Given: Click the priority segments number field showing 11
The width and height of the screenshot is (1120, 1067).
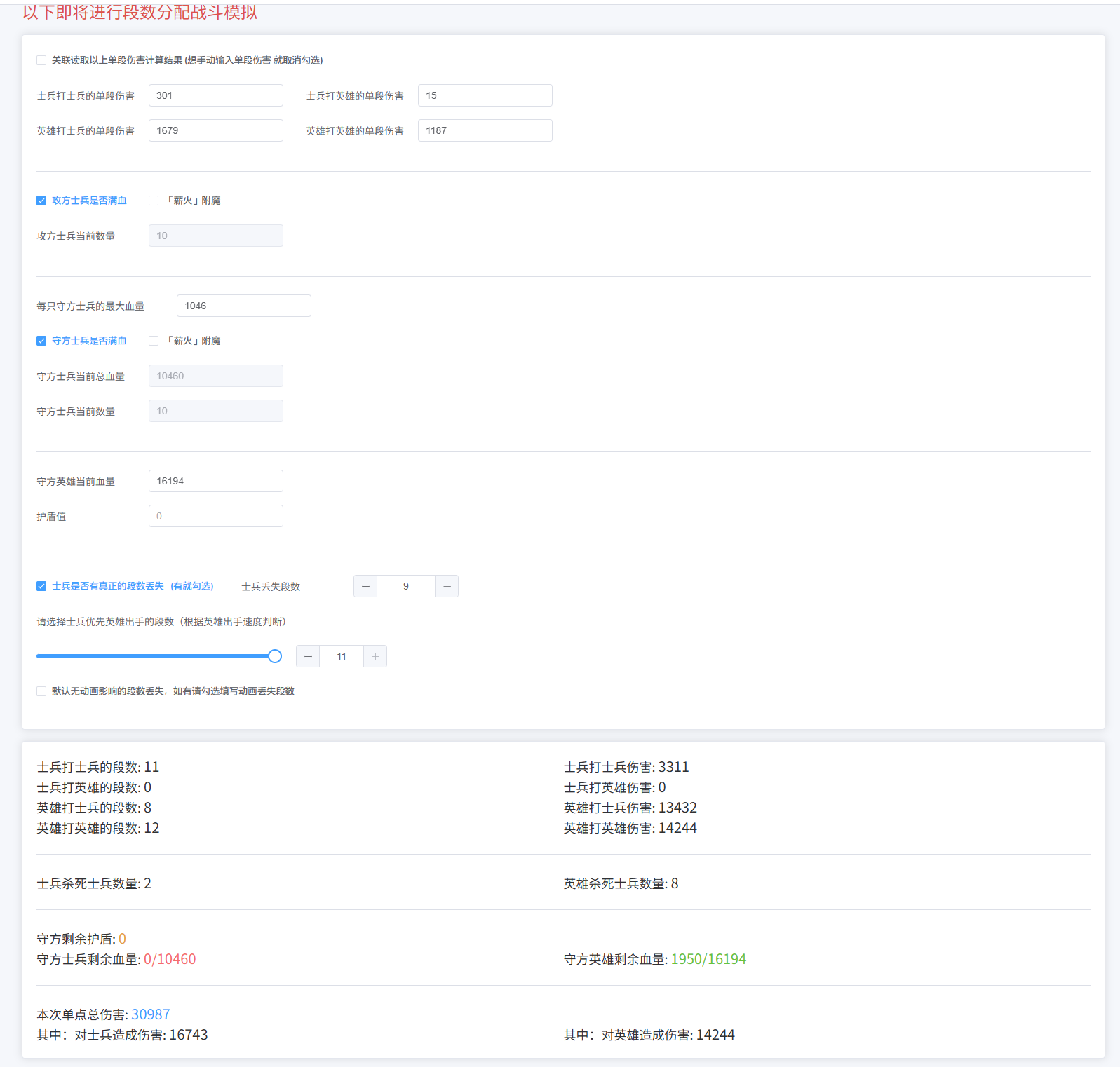Looking at the screenshot, I should click(x=342, y=656).
